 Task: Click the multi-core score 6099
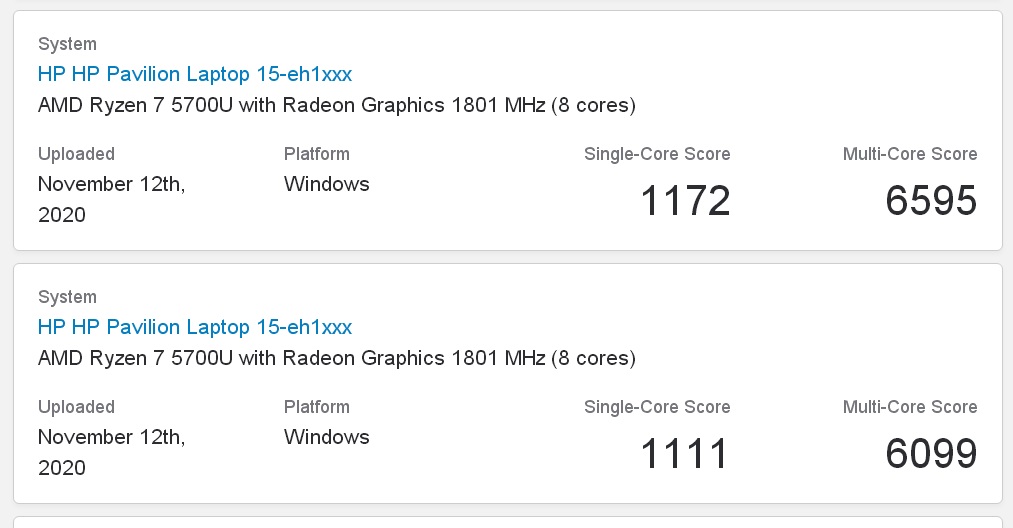pyautogui.click(x=931, y=453)
